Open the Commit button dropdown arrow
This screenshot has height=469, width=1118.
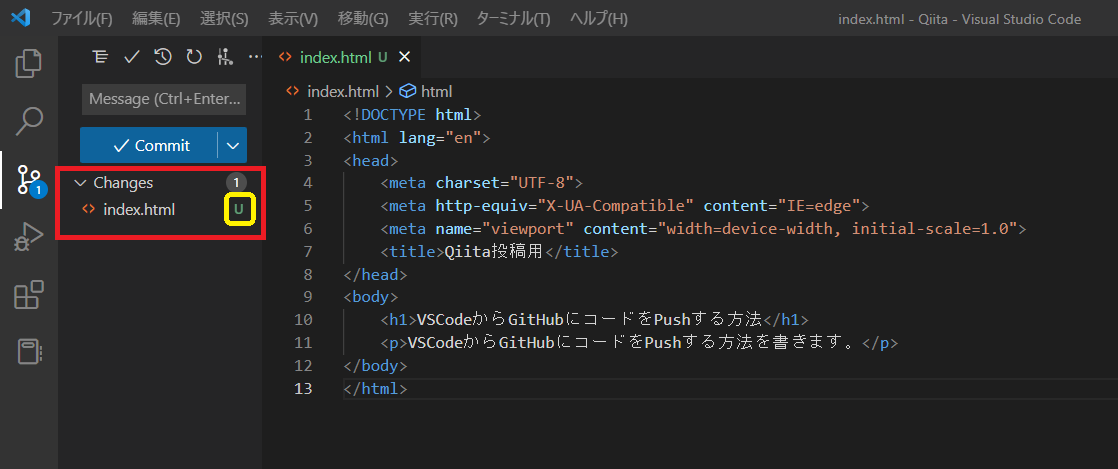pos(232,145)
